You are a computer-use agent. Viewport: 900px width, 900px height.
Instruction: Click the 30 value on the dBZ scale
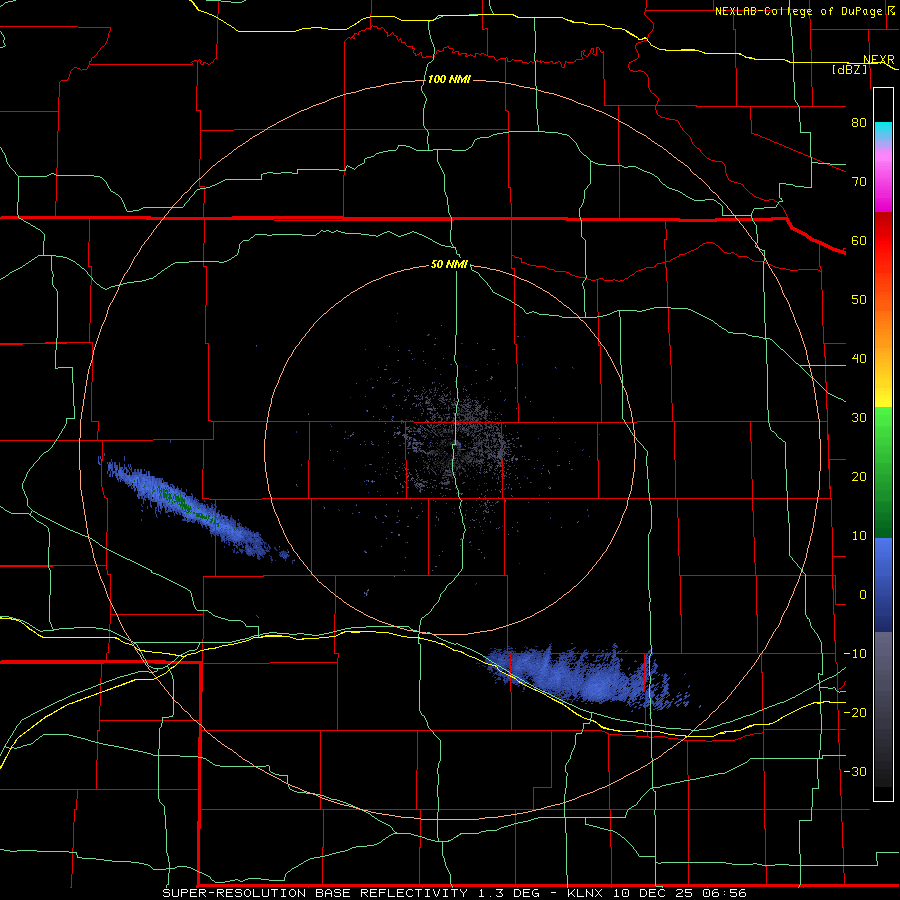tap(859, 418)
